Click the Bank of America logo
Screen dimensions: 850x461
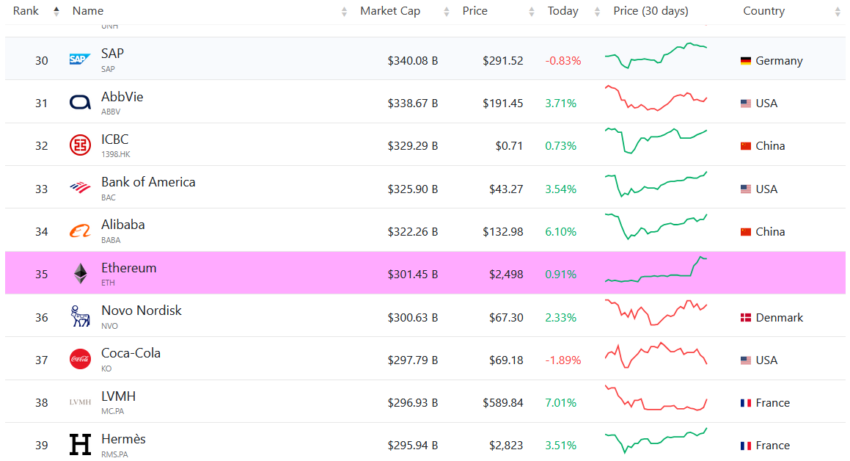[80, 188]
